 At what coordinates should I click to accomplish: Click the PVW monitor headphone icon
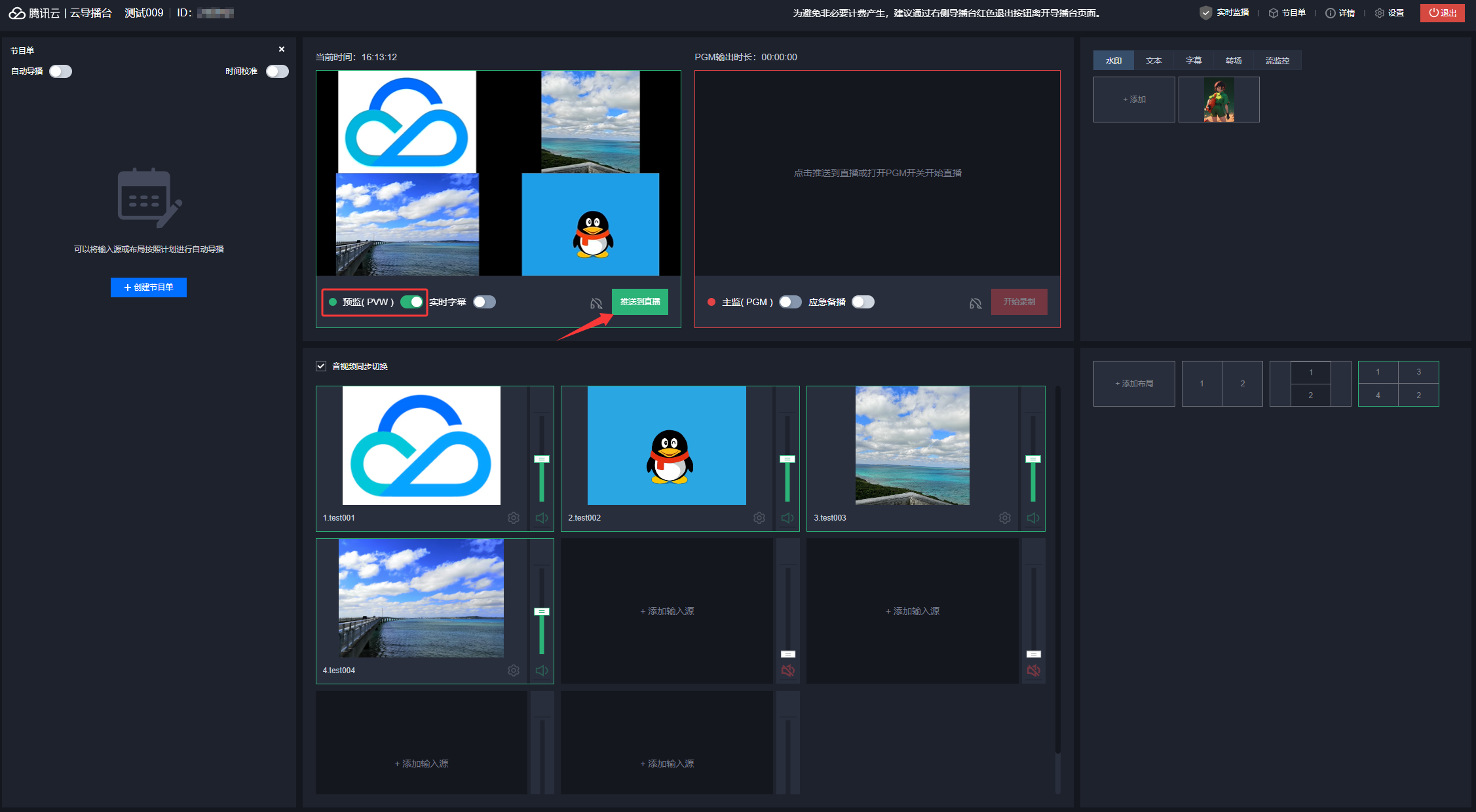coord(596,303)
